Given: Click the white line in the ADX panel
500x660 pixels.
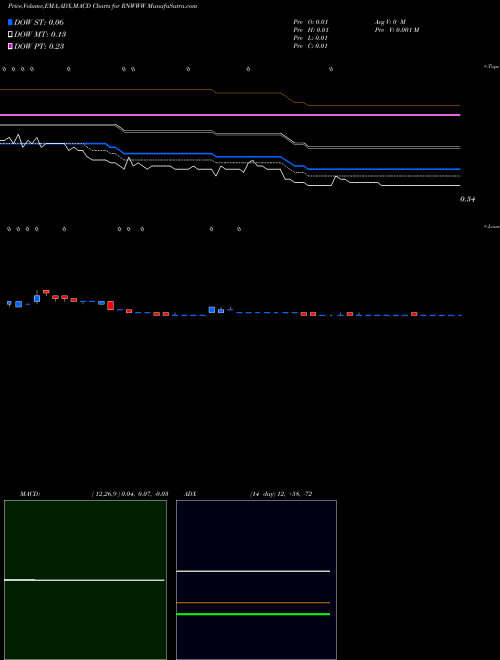Looking at the screenshot, I should [253, 571].
